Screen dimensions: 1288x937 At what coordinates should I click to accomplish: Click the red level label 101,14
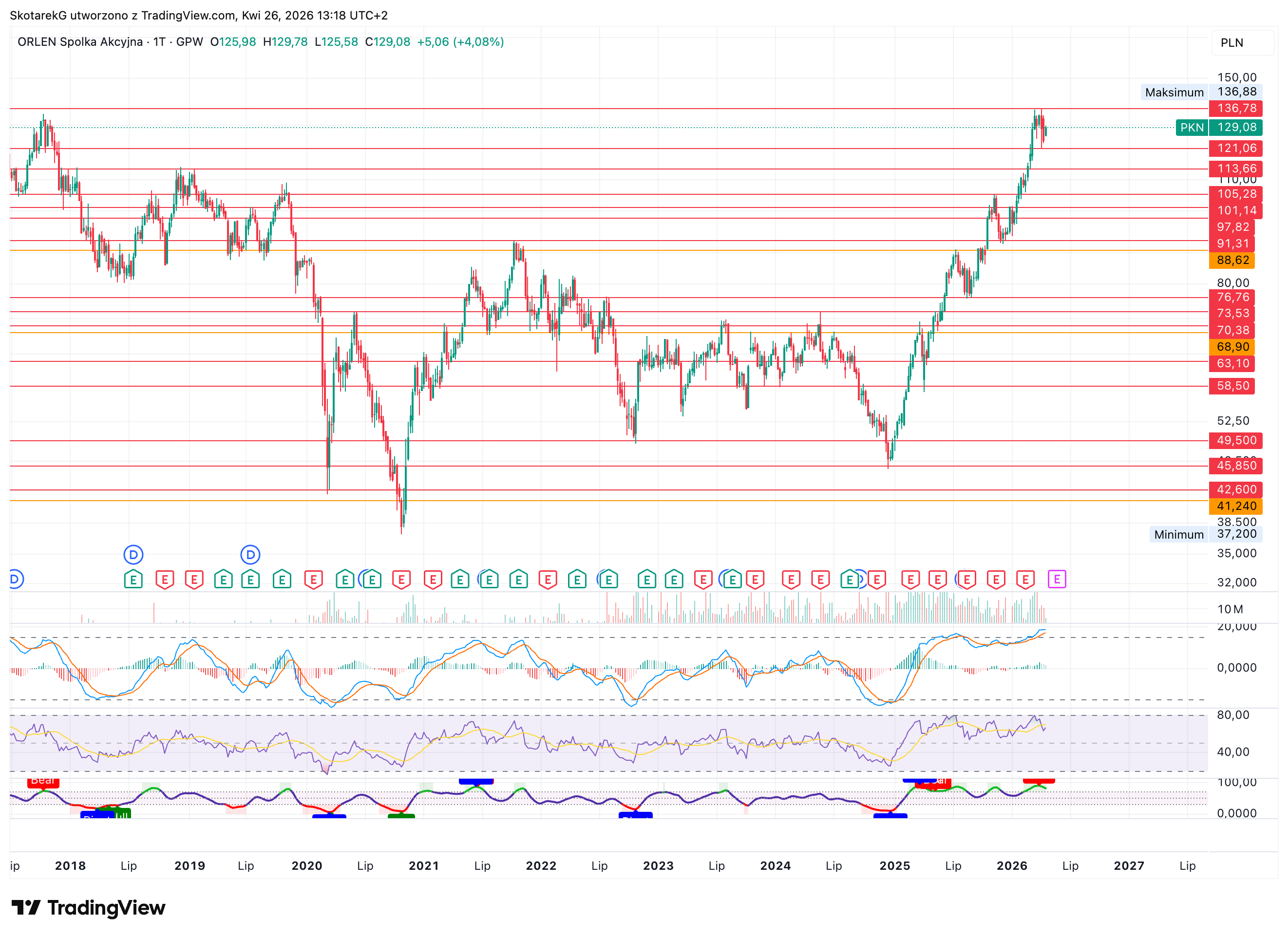[x=1236, y=210]
